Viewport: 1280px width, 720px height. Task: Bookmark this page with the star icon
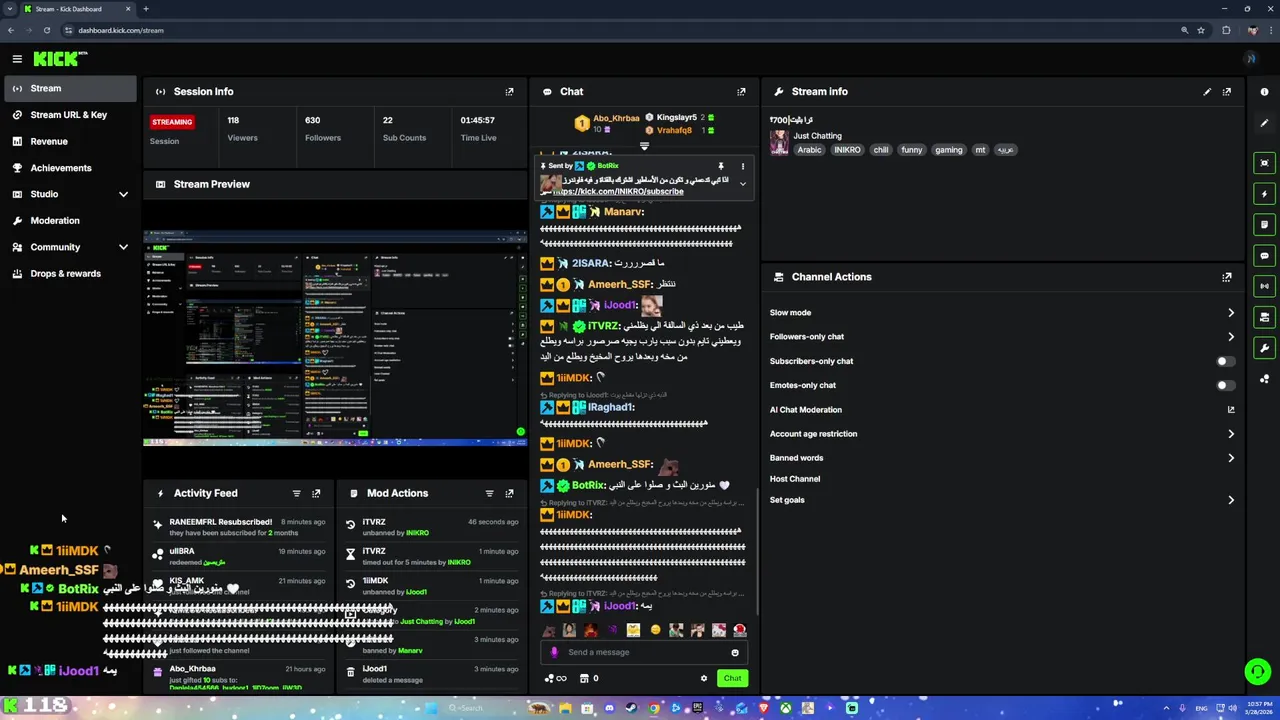[x=1201, y=30]
